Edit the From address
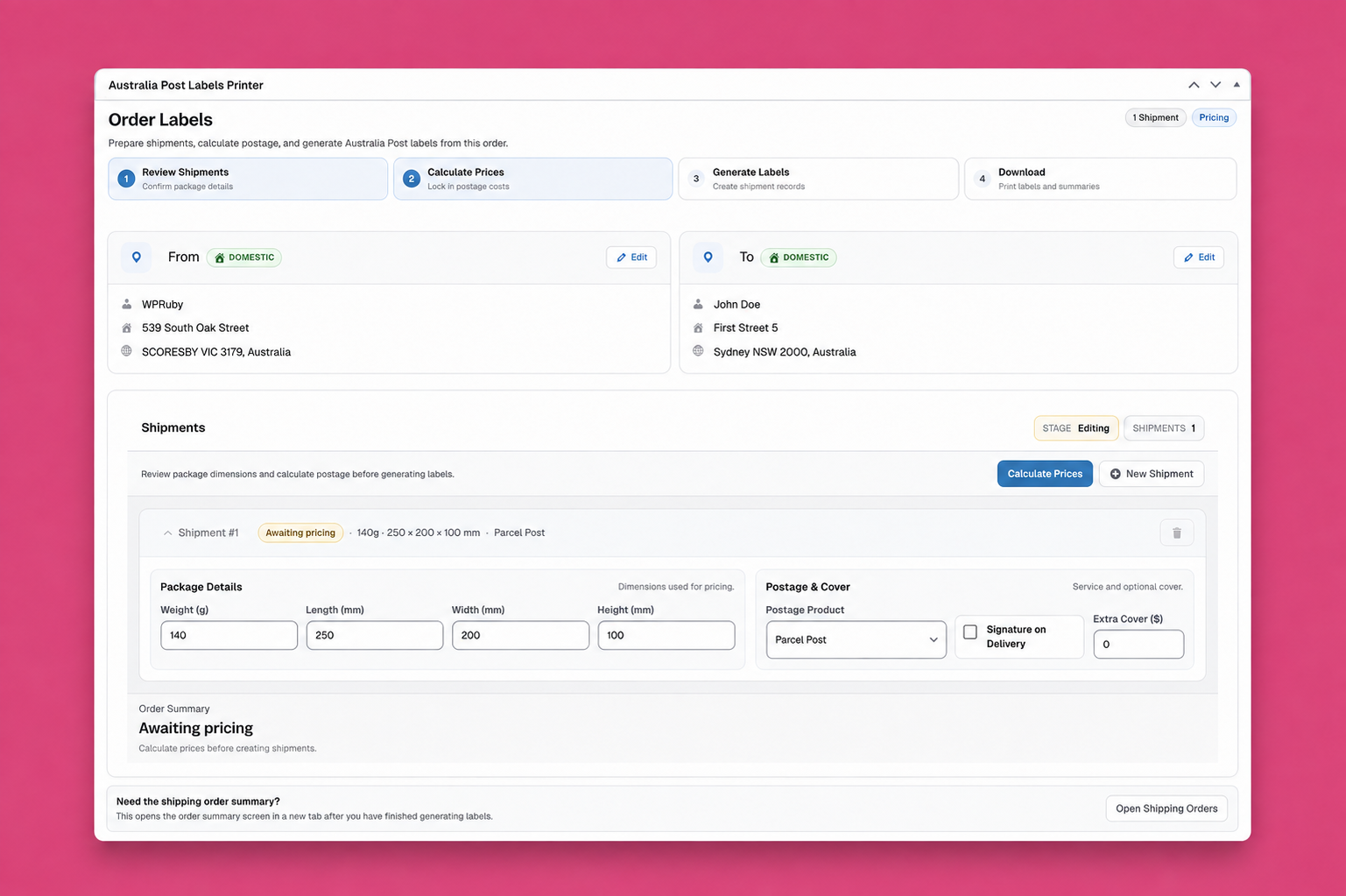 pyautogui.click(x=631, y=258)
